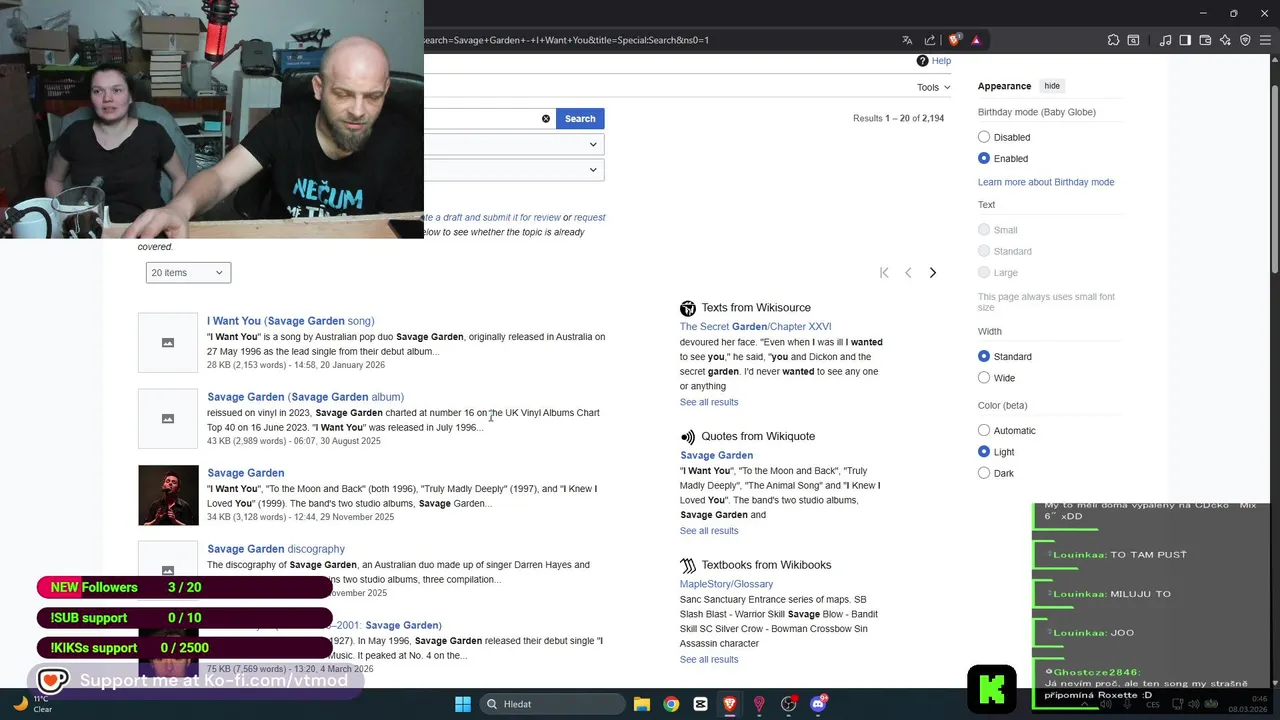This screenshot has height=720, width=1280.
Task: Open the Brave Wallet icon
Action: tap(1205, 40)
